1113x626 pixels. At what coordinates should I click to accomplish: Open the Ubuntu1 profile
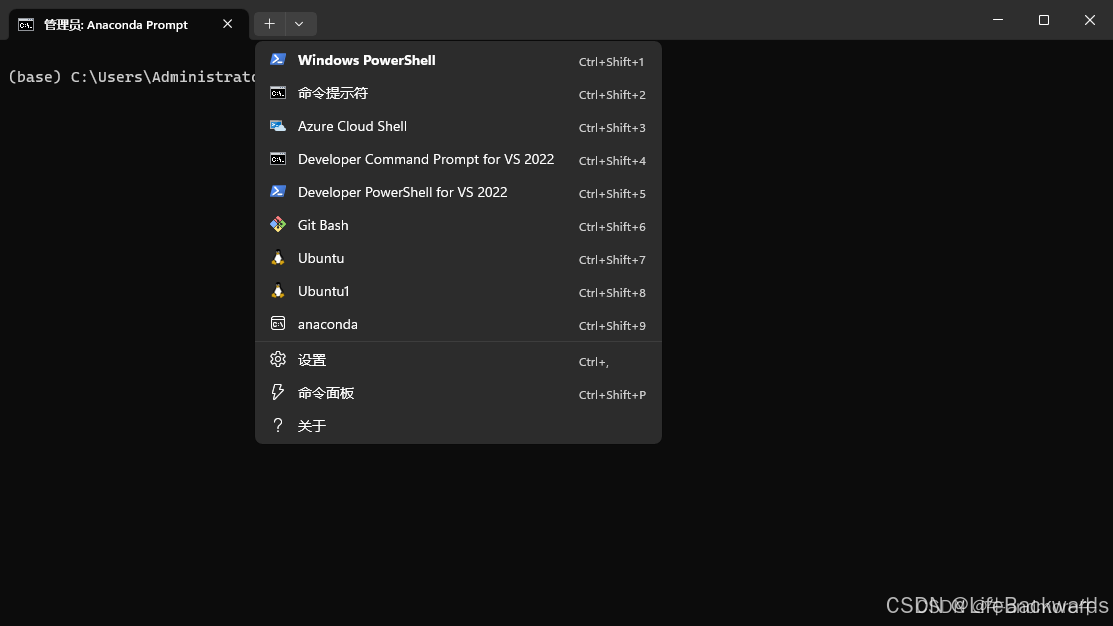[x=458, y=291]
